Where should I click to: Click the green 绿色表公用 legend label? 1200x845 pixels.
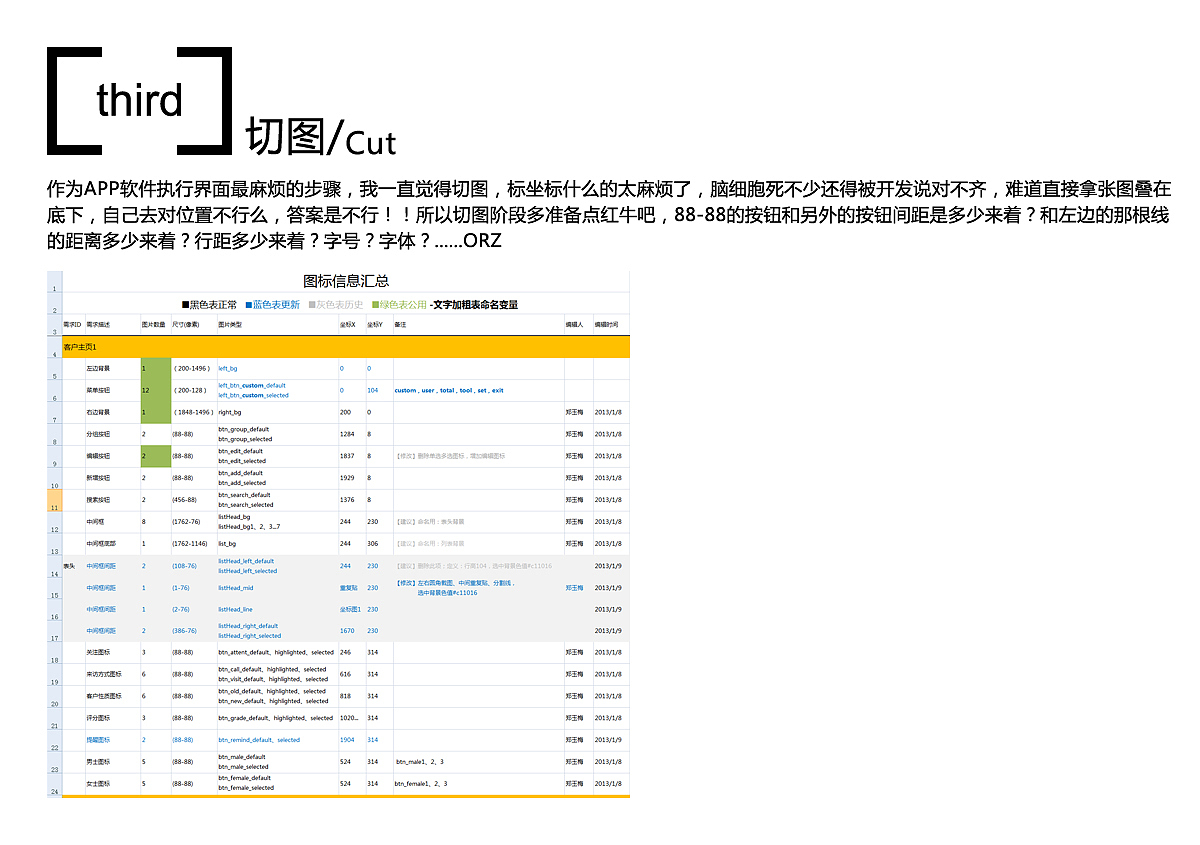(403, 305)
